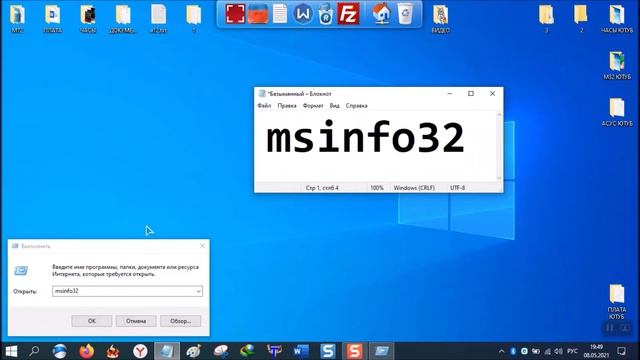Image resolution: width=640 pixels, height=360 pixels.
Task: Open the blue S icon on taskbar
Action: [328, 351]
